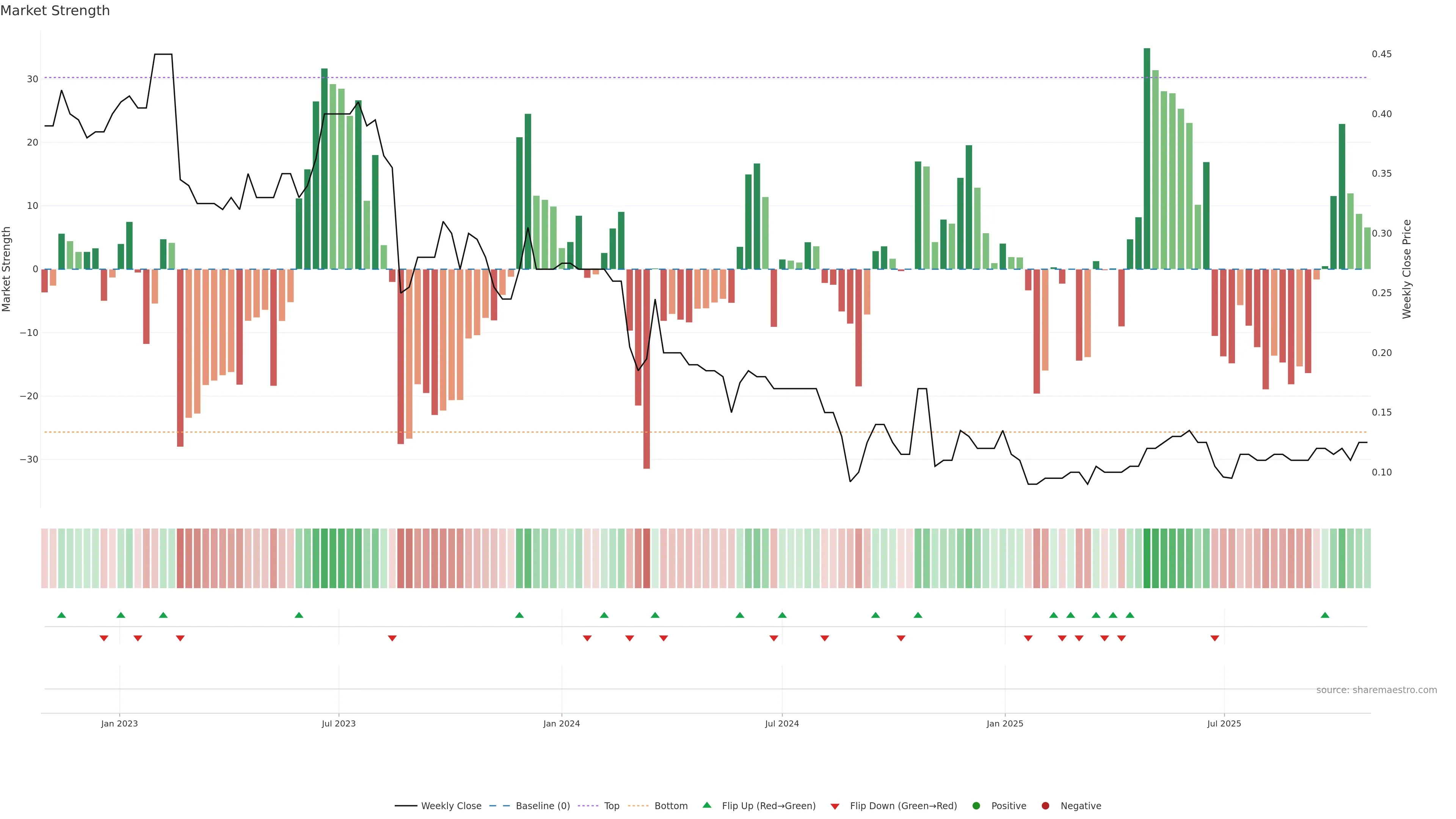Click the Jul 2024 x-axis label
The image size is (1456, 819).
pos(782,723)
